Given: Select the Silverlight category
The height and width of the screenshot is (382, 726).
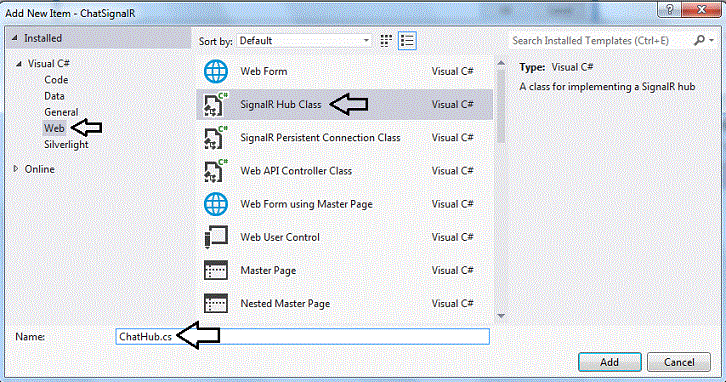Looking at the screenshot, I should [x=66, y=144].
